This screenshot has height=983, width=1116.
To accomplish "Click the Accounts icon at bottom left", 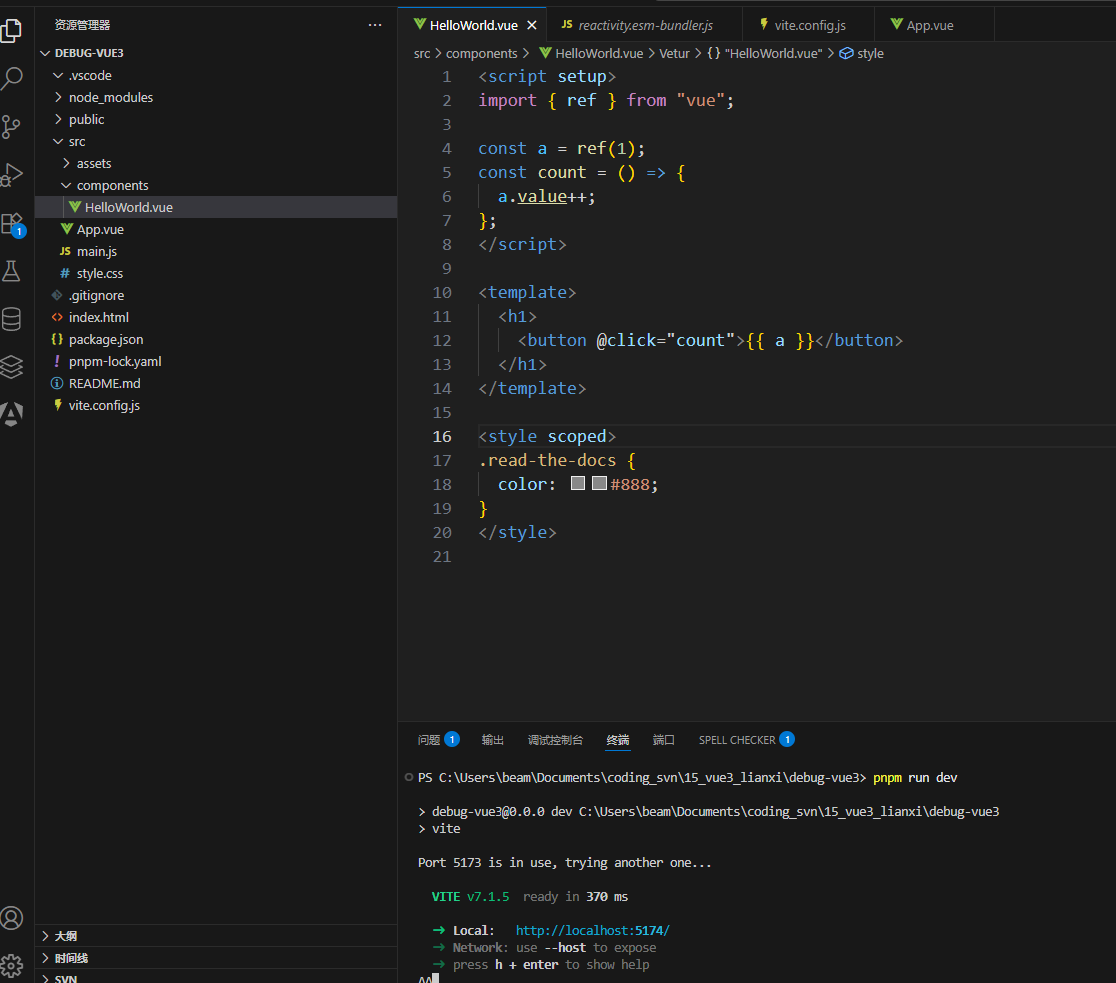I will tap(13, 917).
